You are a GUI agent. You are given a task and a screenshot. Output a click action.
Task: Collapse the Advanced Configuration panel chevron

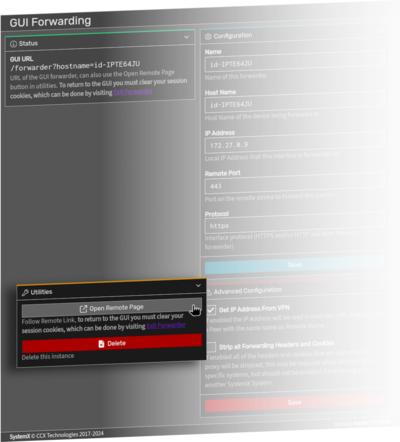[x=381, y=284]
